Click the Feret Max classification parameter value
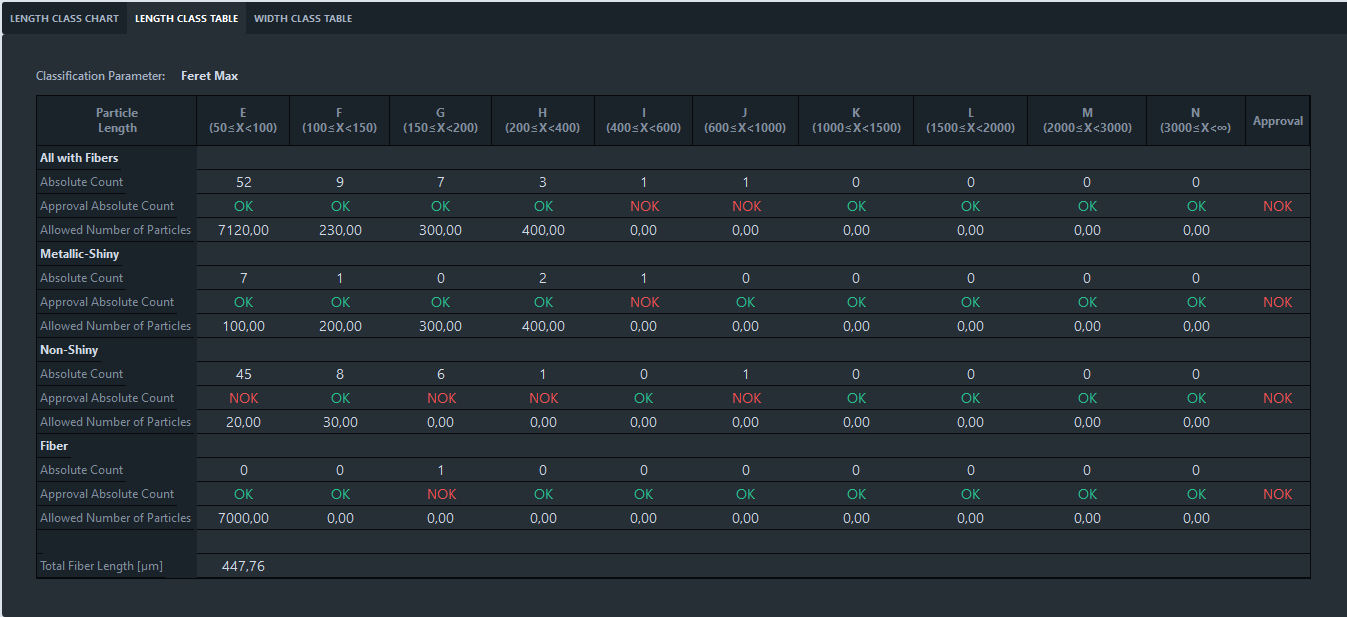Screen dimensions: 1347x617 (x=209, y=76)
